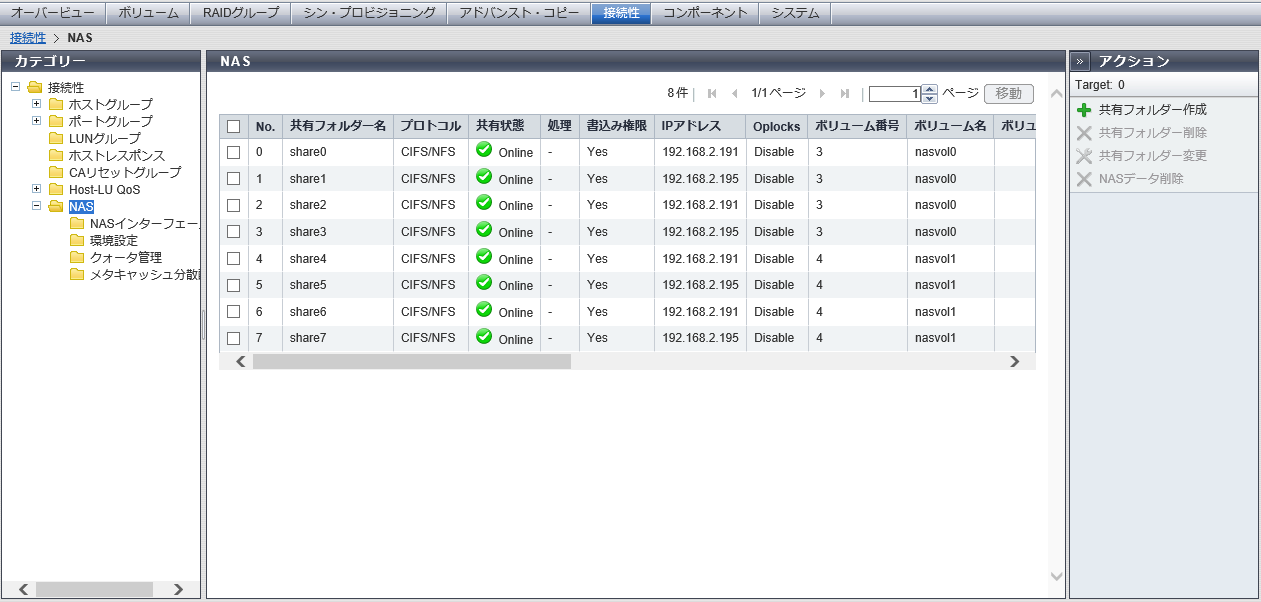
Task: Check the select-all checkbox in table header
Action: coord(234,127)
